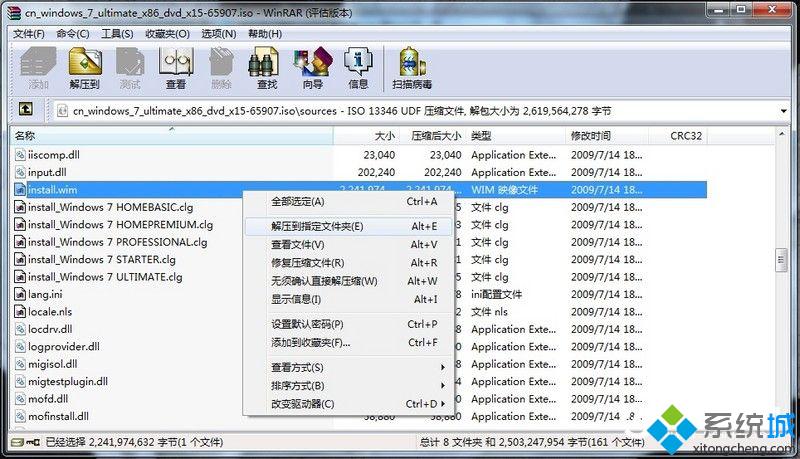The height and width of the screenshot is (459, 800).
Task: Expand the 查看方式(S) submenu
Action: [x=349, y=367]
